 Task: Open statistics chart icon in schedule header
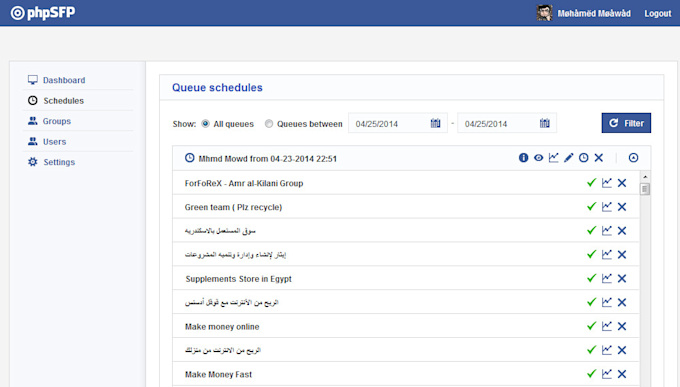point(553,157)
